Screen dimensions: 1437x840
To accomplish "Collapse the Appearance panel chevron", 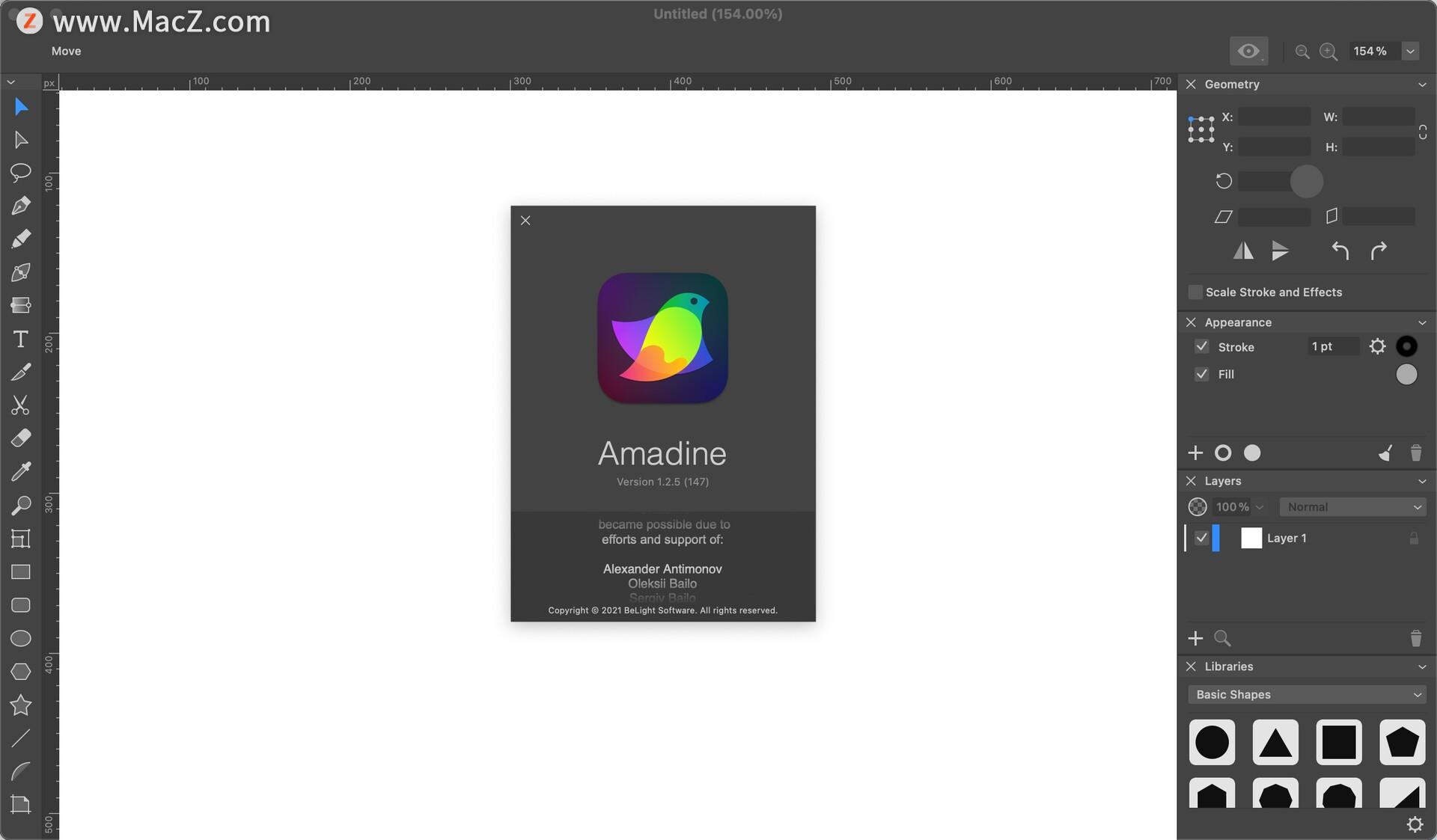I will 1422,322.
